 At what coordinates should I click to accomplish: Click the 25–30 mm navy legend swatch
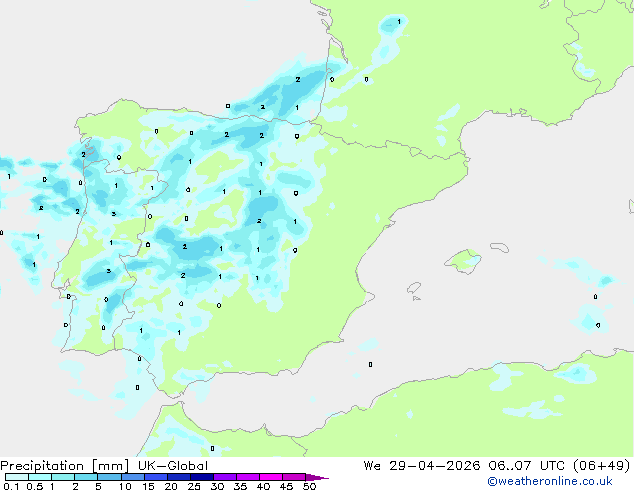[201, 477]
